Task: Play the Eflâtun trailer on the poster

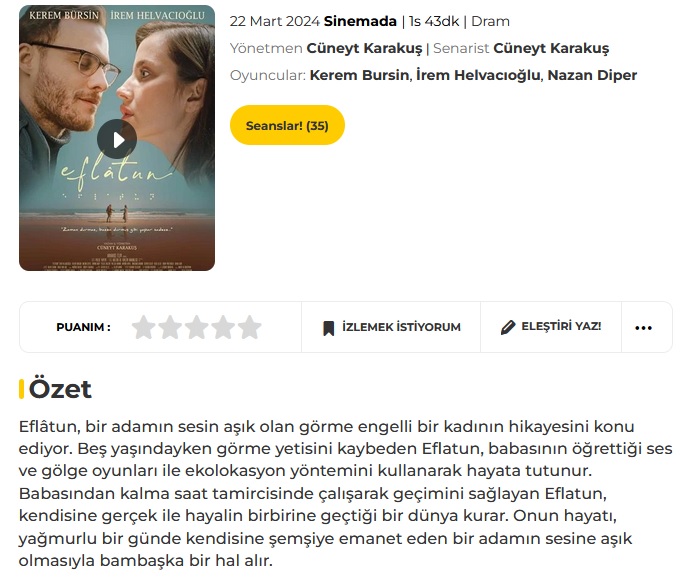Action: click(x=117, y=140)
